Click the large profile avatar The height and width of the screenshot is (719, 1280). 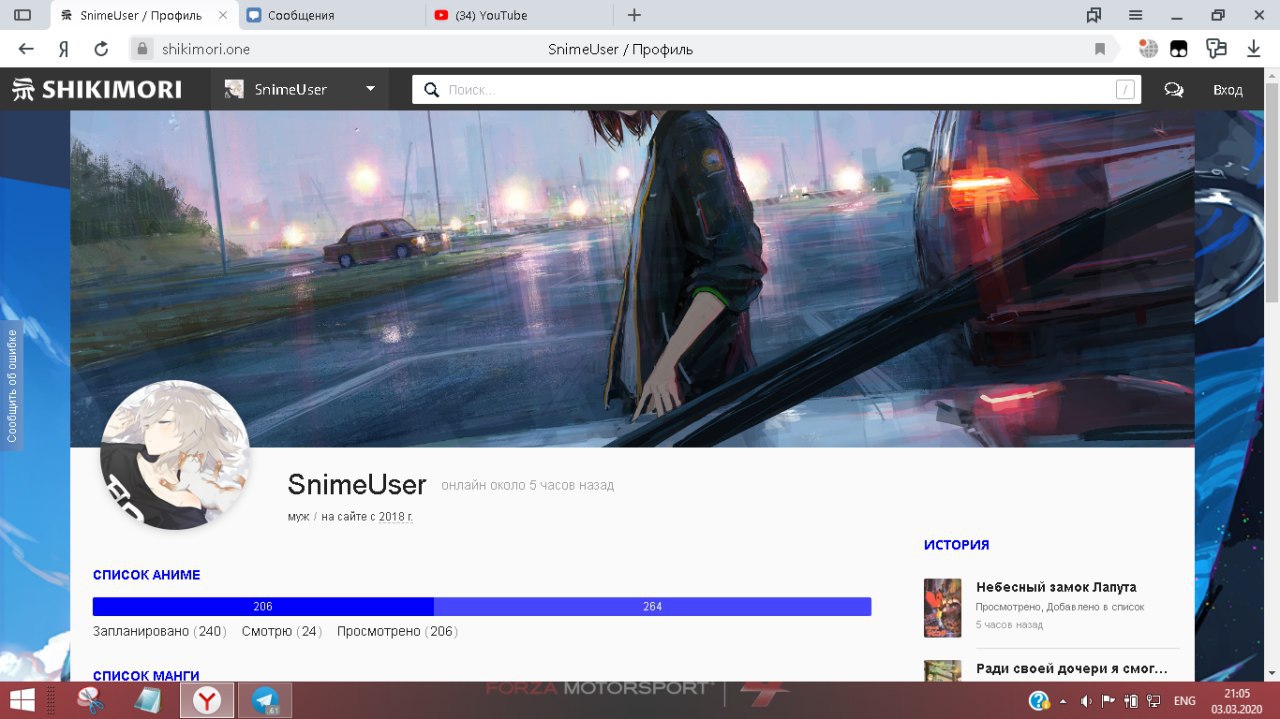point(174,455)
